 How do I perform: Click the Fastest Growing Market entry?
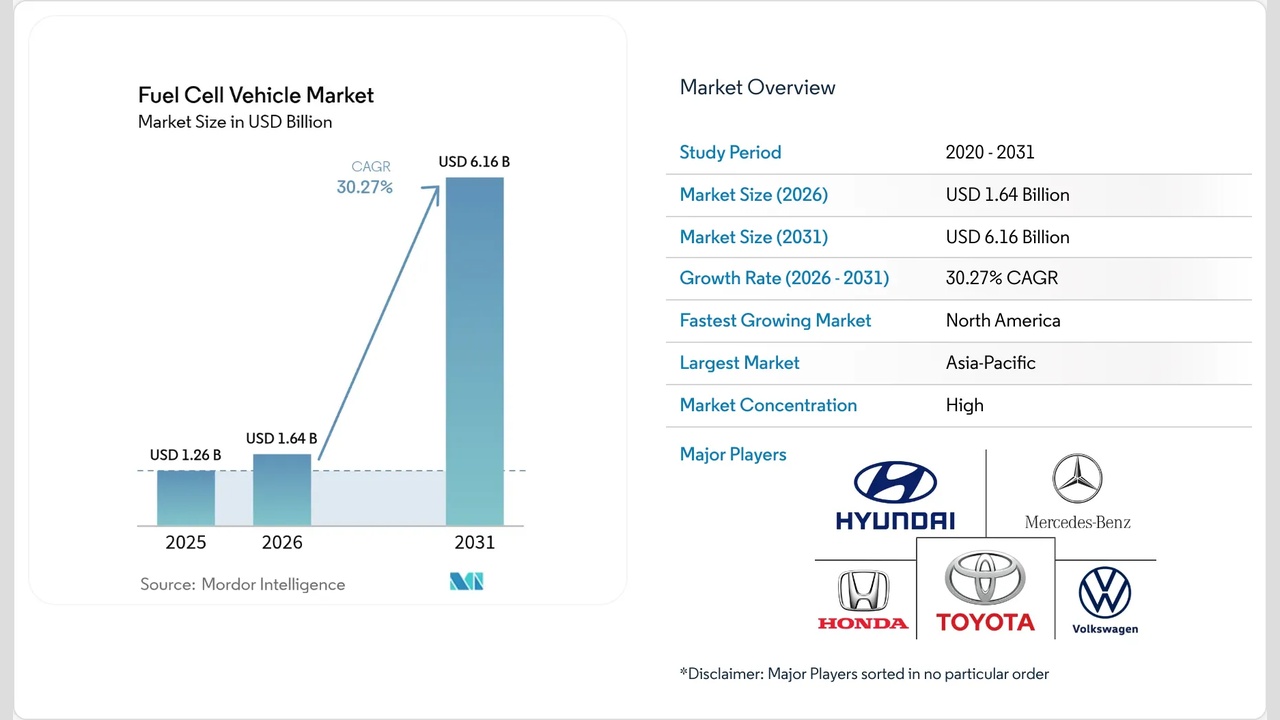(x=775, y=320)
